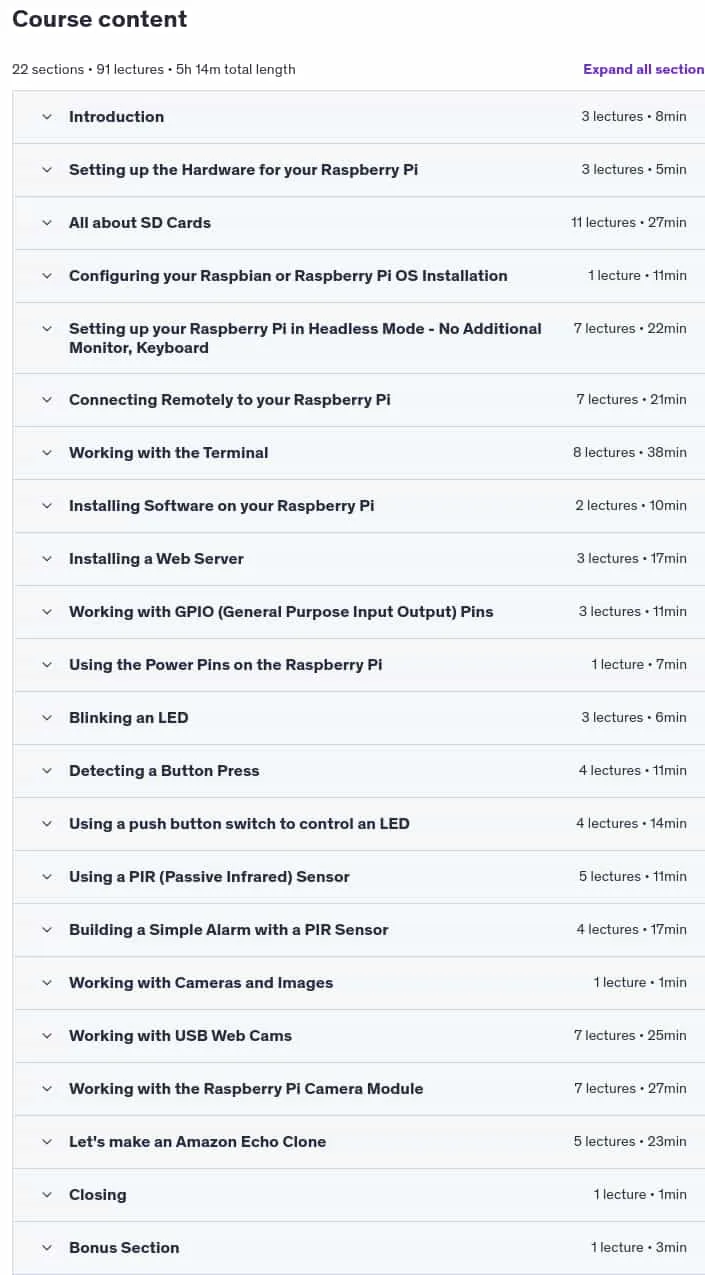Expand the Introduction section chevron
Screen dimensions: 705x1275
[46, 117]
